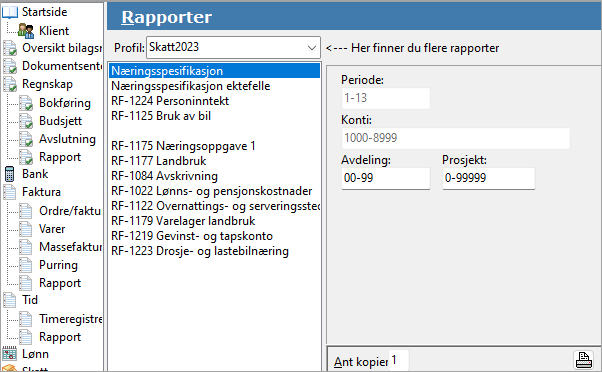Screen dimensions: 602x372
Task: Open Startside in the navigation tree
Action: pos(45,12)
